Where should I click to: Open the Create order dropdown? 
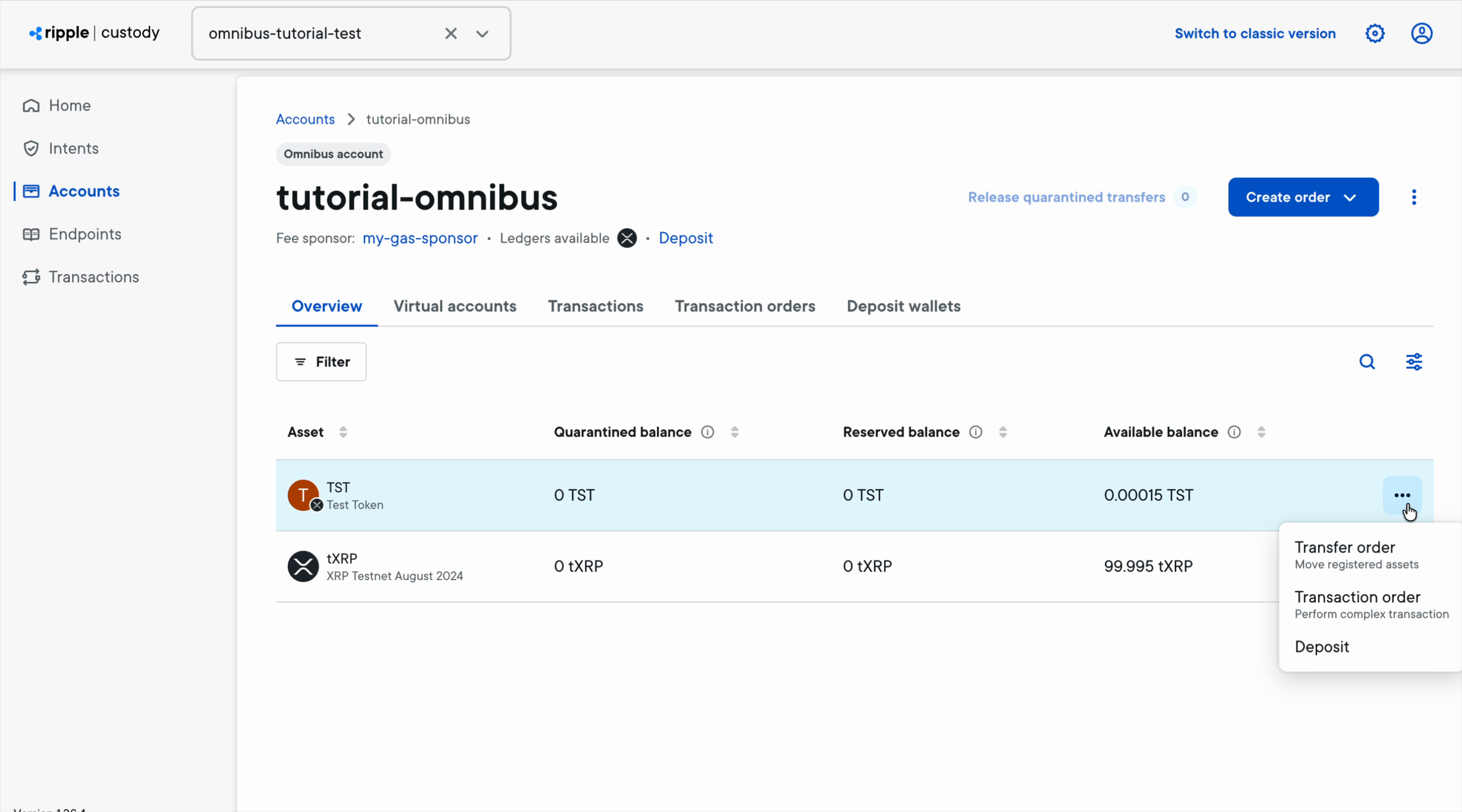click(x=1303, y=197)
